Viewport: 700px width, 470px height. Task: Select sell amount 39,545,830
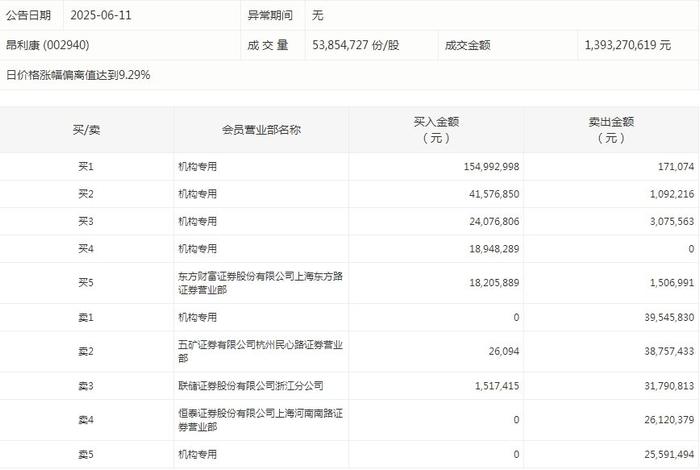(x=669, y=317)
